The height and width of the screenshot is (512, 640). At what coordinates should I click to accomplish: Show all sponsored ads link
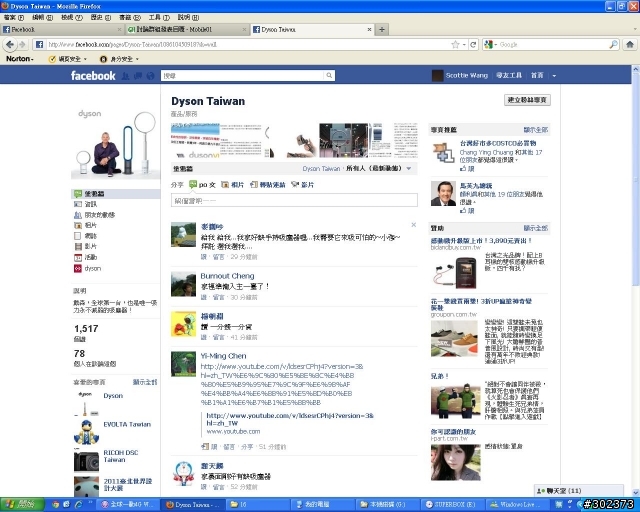coord(536,228)
